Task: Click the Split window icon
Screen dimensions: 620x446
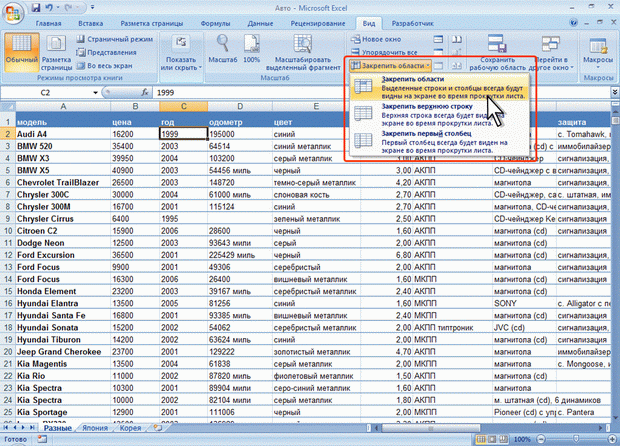Action: 438,39
